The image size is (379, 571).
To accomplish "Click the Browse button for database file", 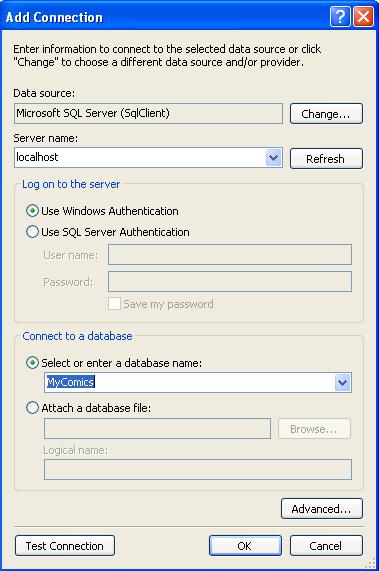I will [315, 429].
